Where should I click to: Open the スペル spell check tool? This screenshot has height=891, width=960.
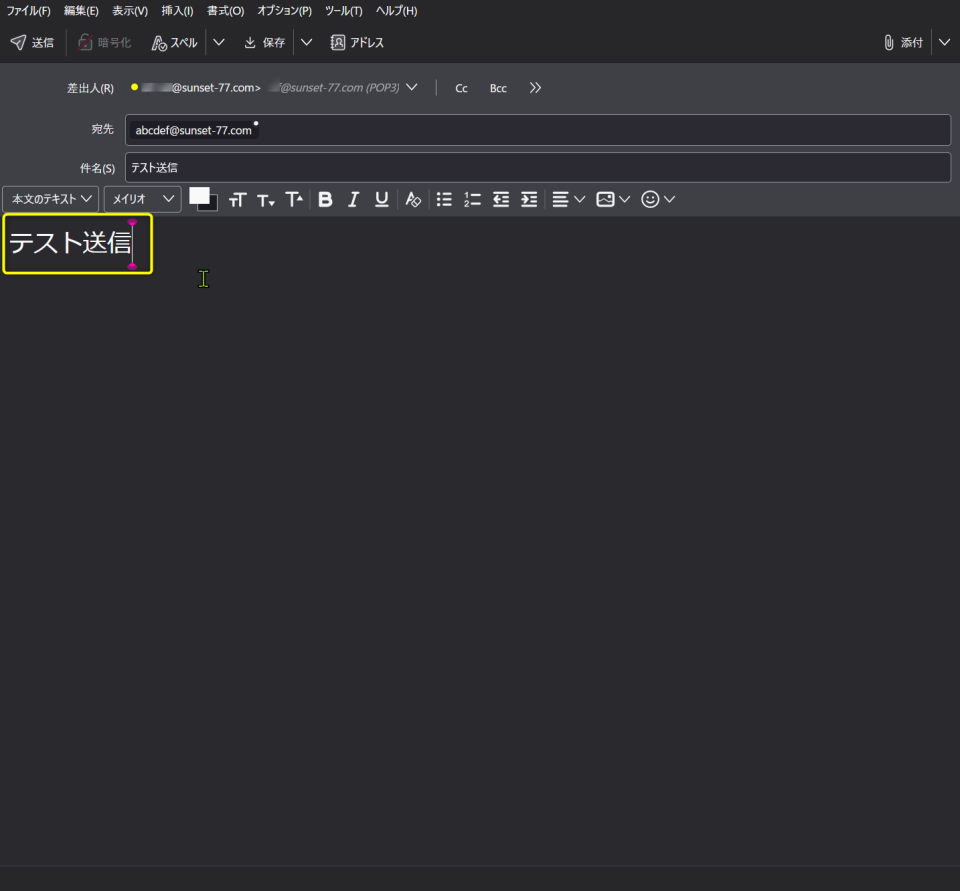[x=174, y=43]
